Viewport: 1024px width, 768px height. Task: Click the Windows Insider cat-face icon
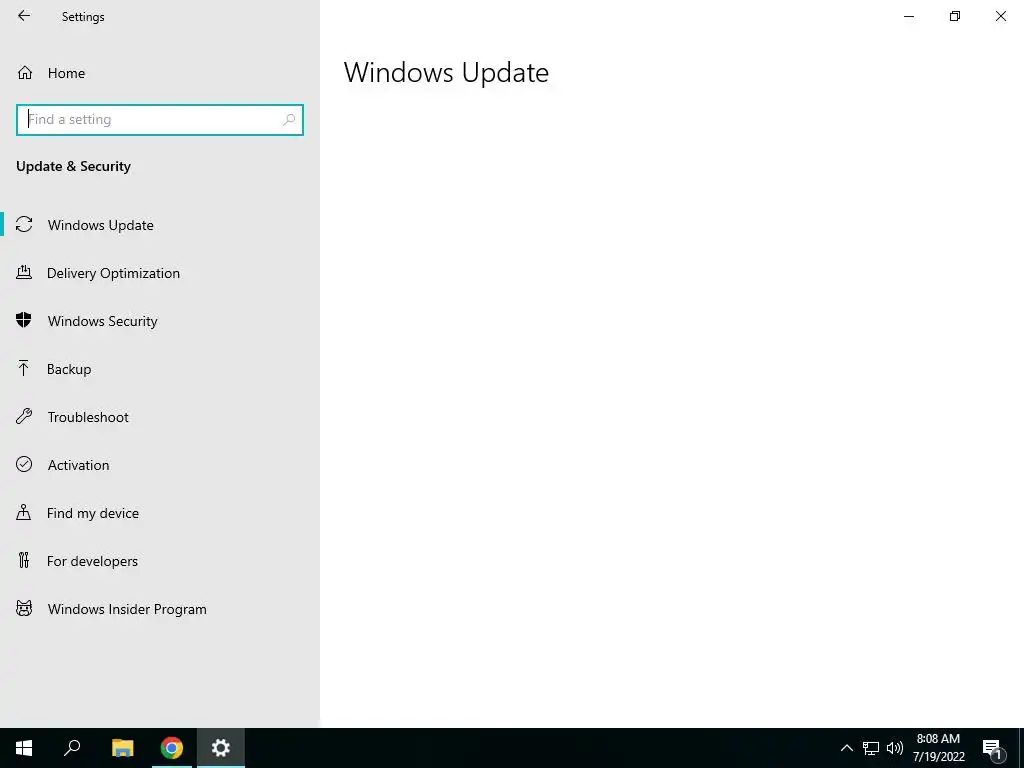pyautogui.click(x=24, y=609)
